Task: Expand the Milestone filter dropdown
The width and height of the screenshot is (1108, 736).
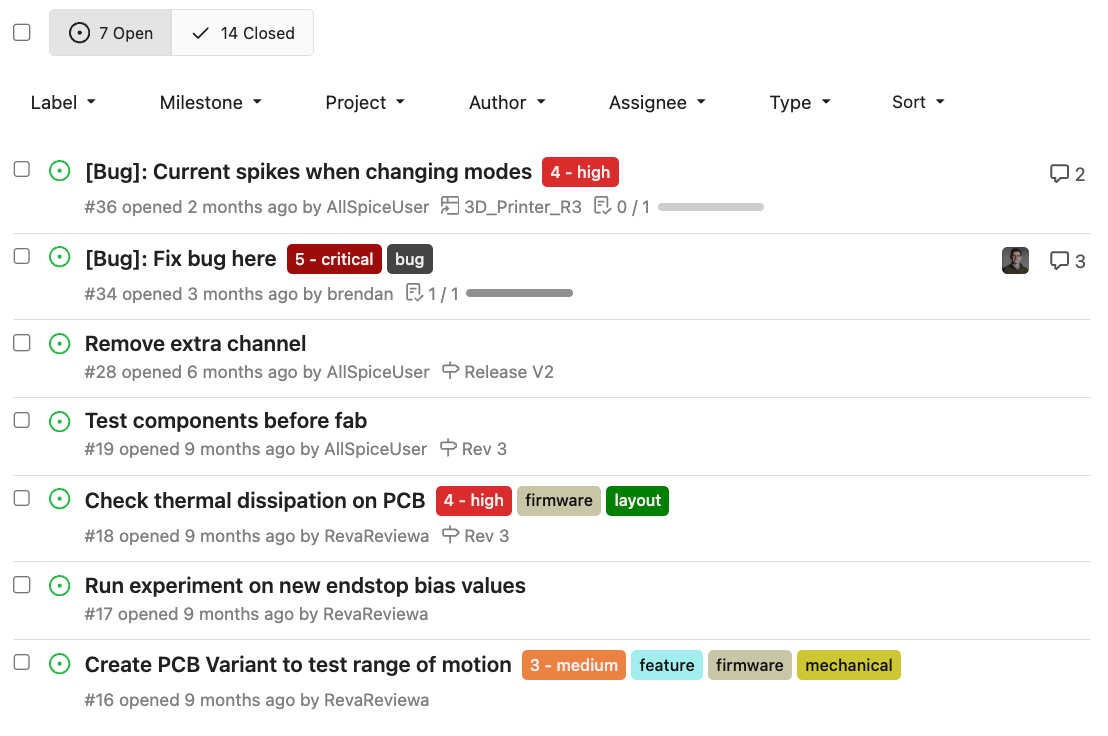Action: pos(211,102)
